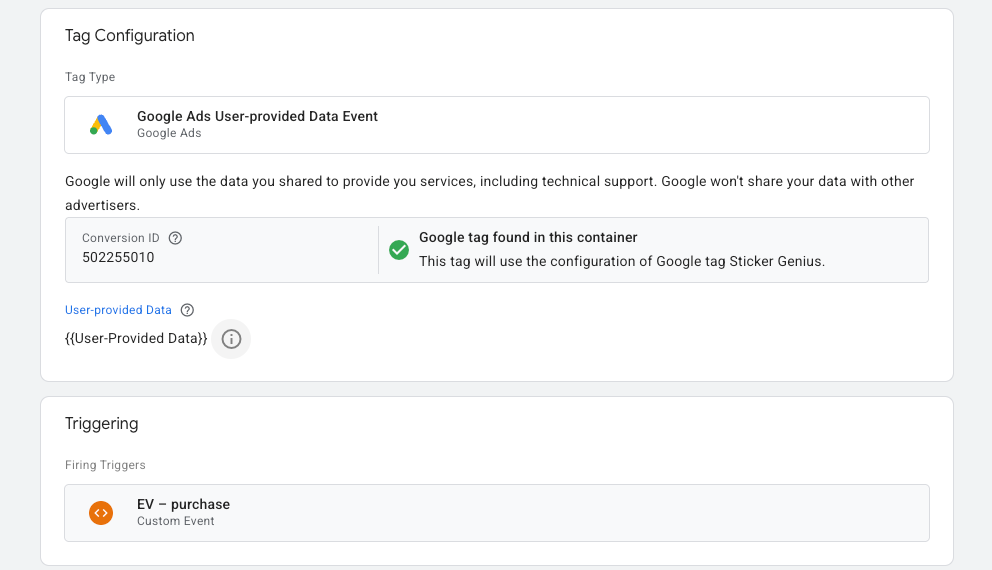Click info icon beside {{User-Provided Data}} variable
Screen dimensions: 992x570
[x=231, y=339]
